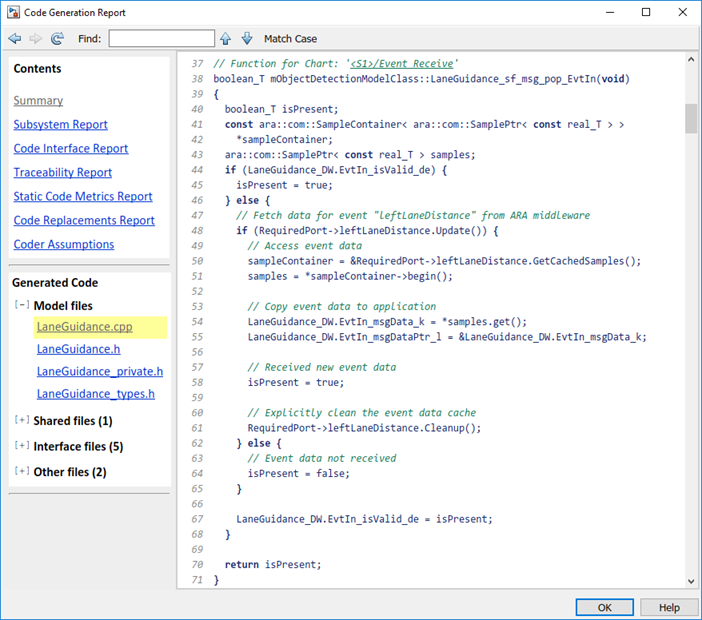Screen dimensions: 702x620
Task: Toggle the Match Case option
Action: (290, 39)
